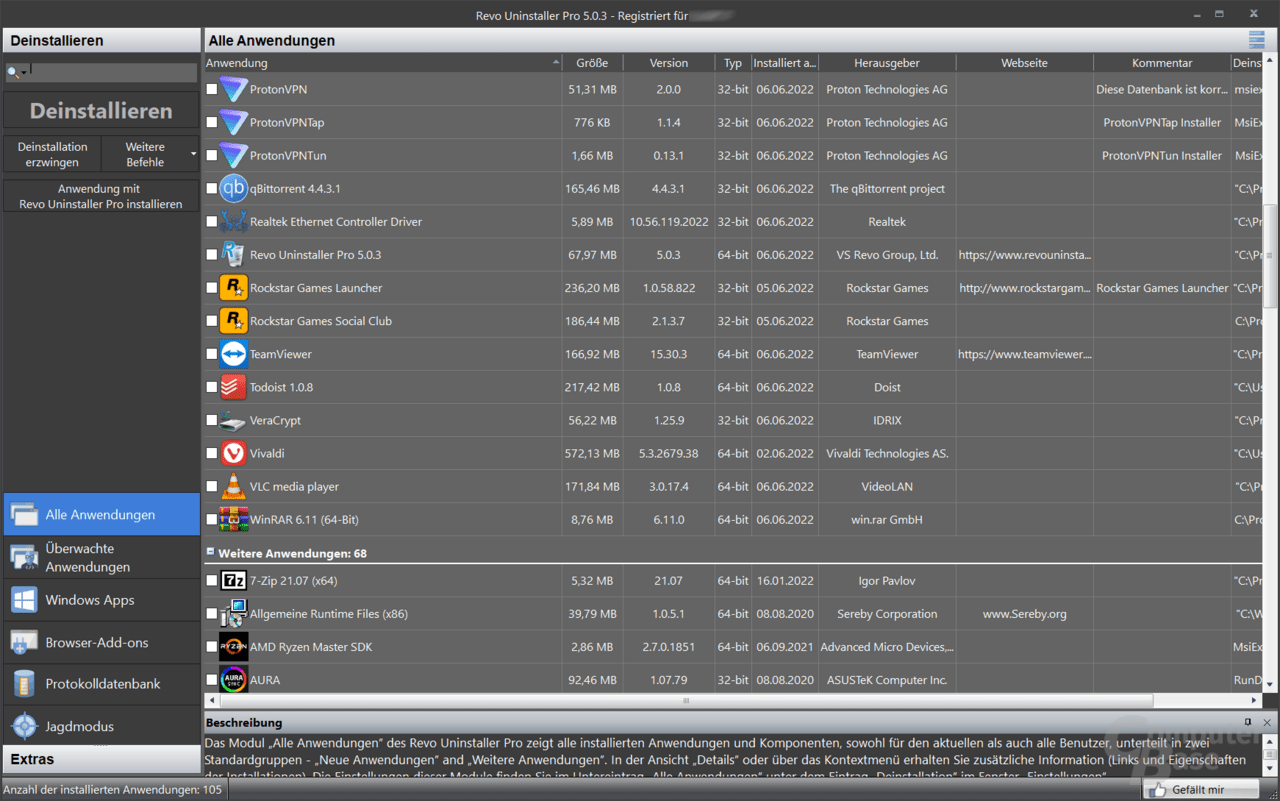1280x801 pixels.
Task: Click the Deinstallieren section header
Action: pyautogui.click(x=101, y=40)
